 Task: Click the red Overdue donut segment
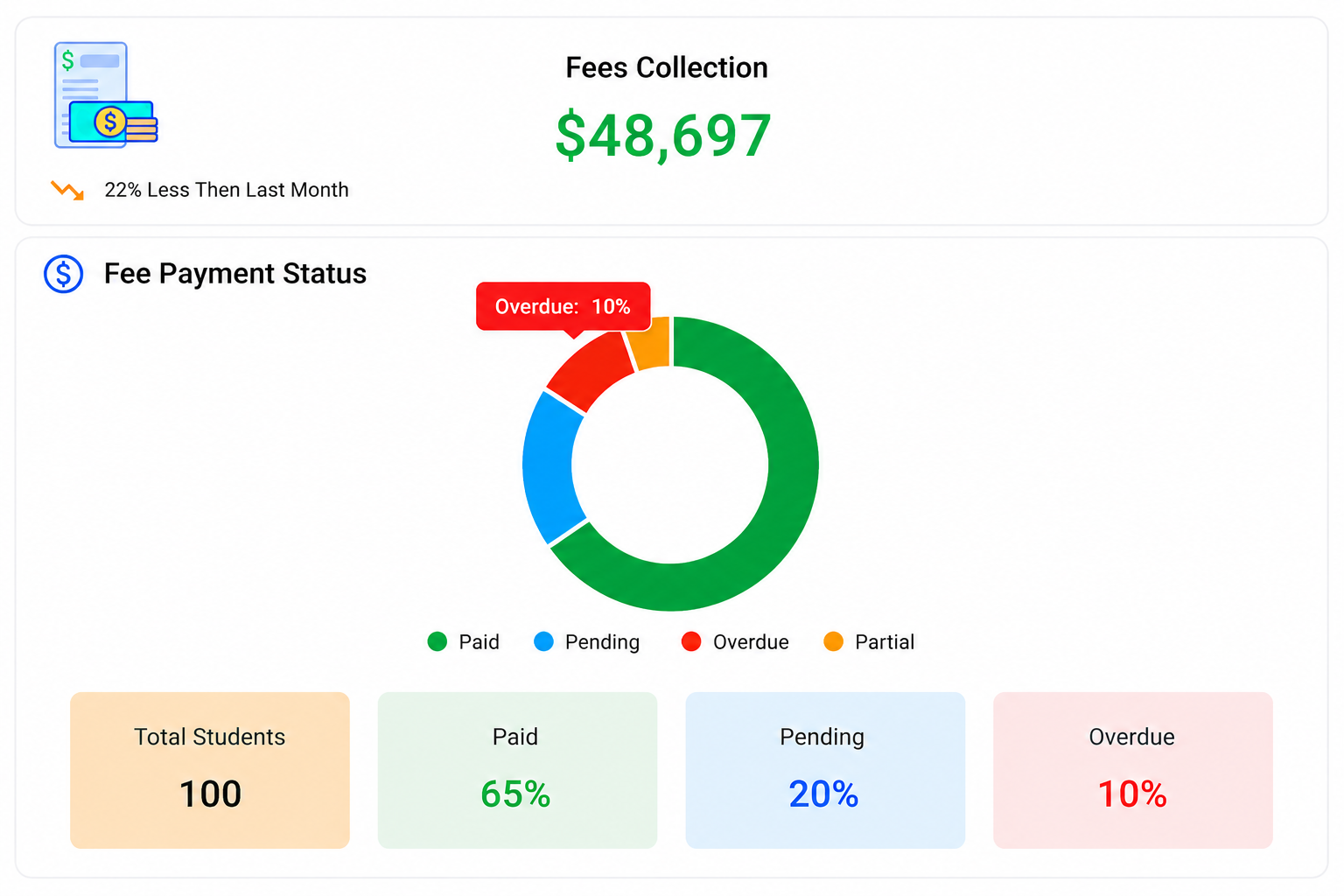[591, 372]
